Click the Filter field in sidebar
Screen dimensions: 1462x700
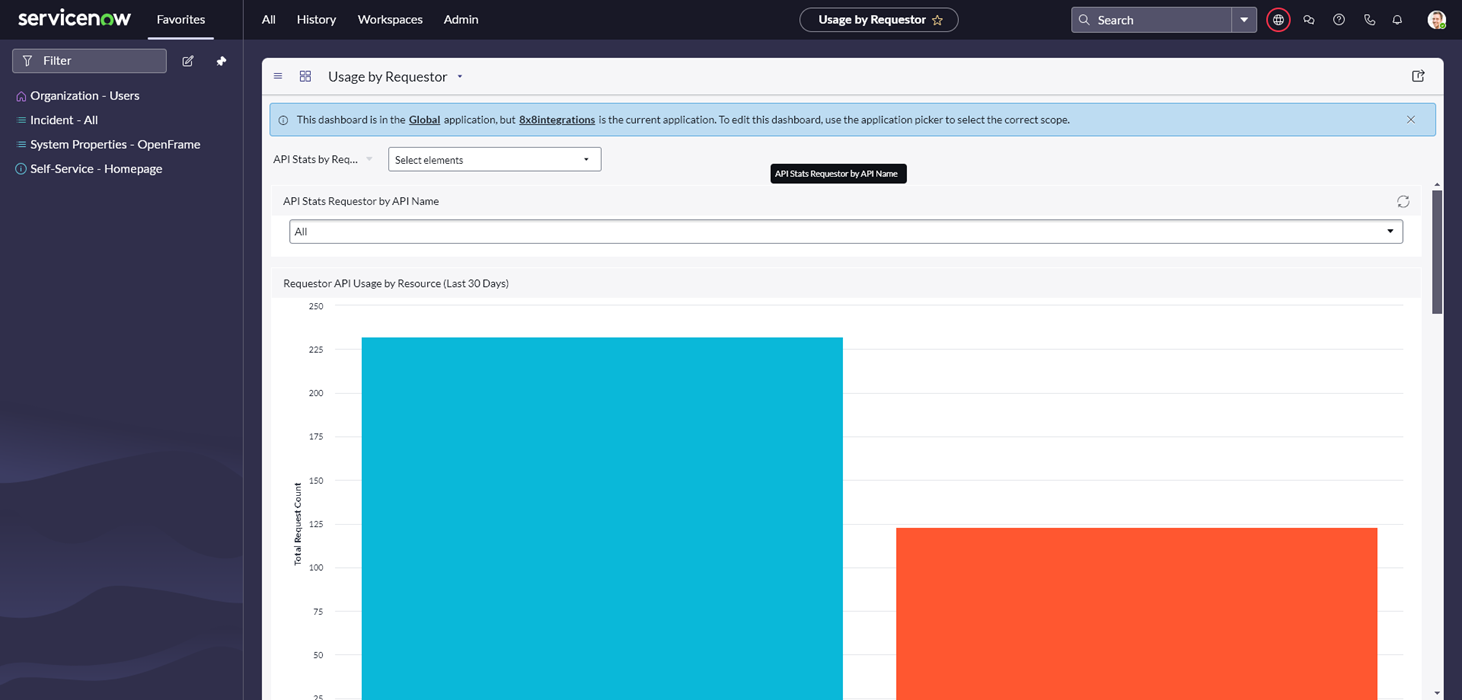[89, 61]
